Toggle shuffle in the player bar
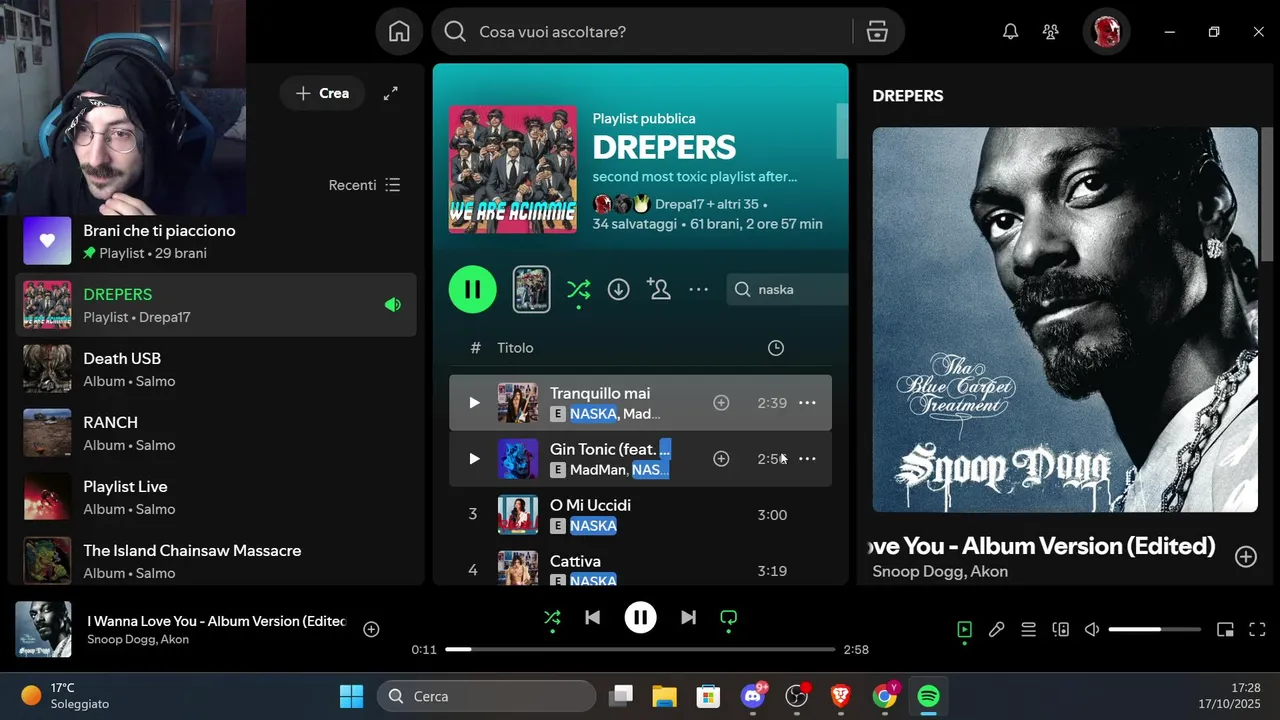The height and width of the screenshot is (720, 1280). click(x=552, y=617)
